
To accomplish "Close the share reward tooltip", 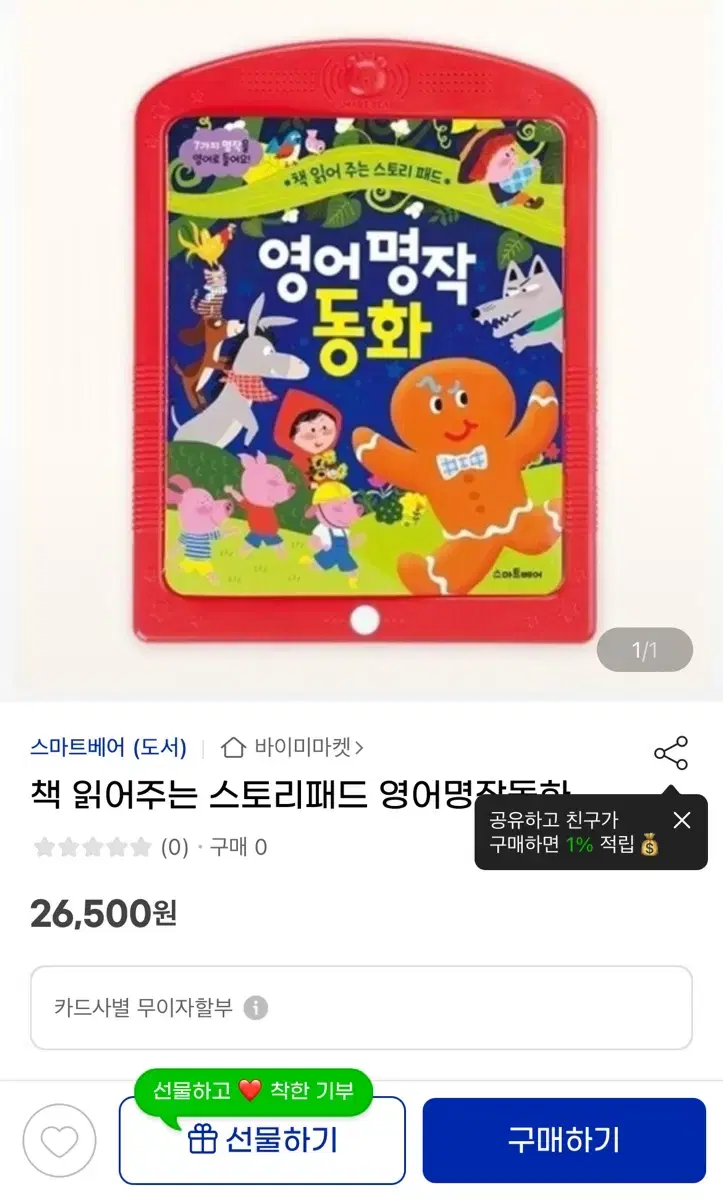I will click(x=682, y=820).
